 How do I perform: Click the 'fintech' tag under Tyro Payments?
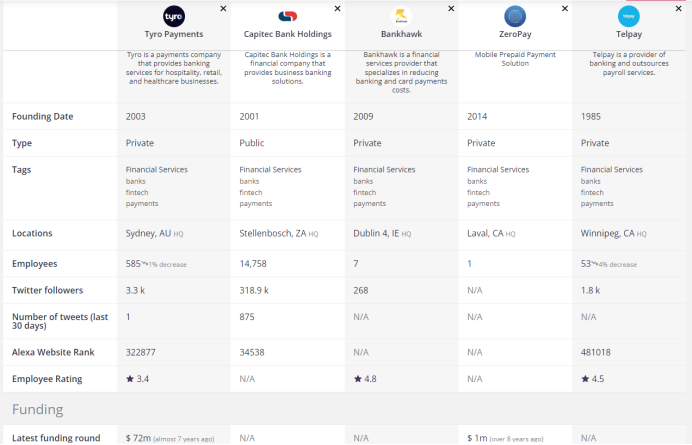click(137, 192)
